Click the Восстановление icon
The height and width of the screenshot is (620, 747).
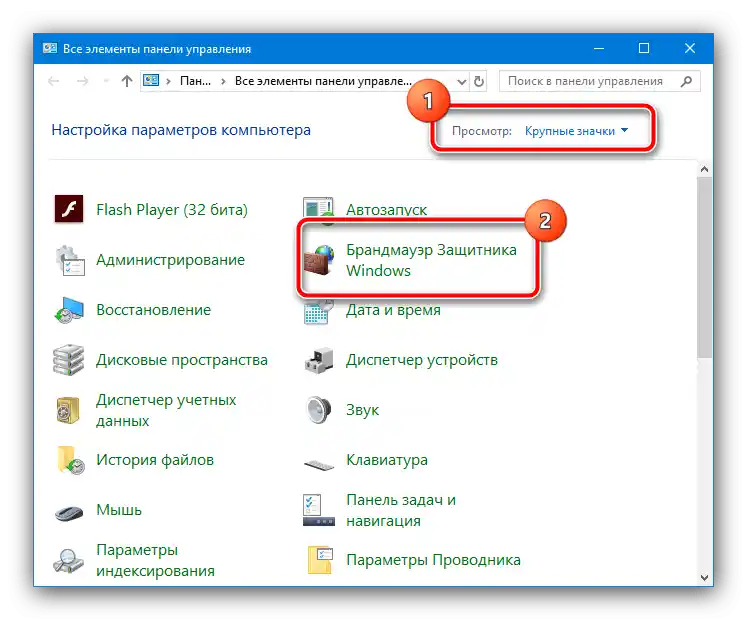pyautogui.click(x=69, y=310)
